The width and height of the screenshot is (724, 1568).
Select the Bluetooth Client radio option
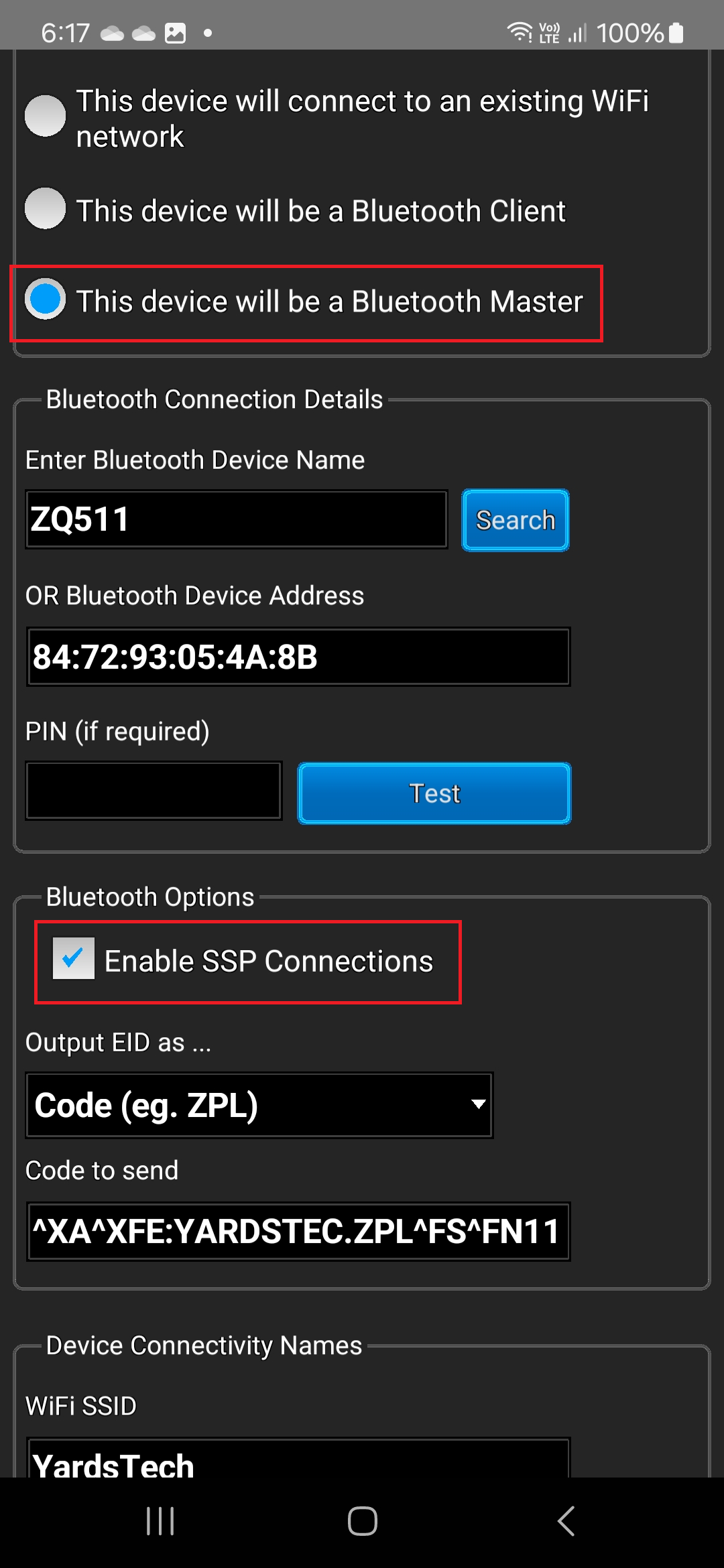click(x=46, y=208)
